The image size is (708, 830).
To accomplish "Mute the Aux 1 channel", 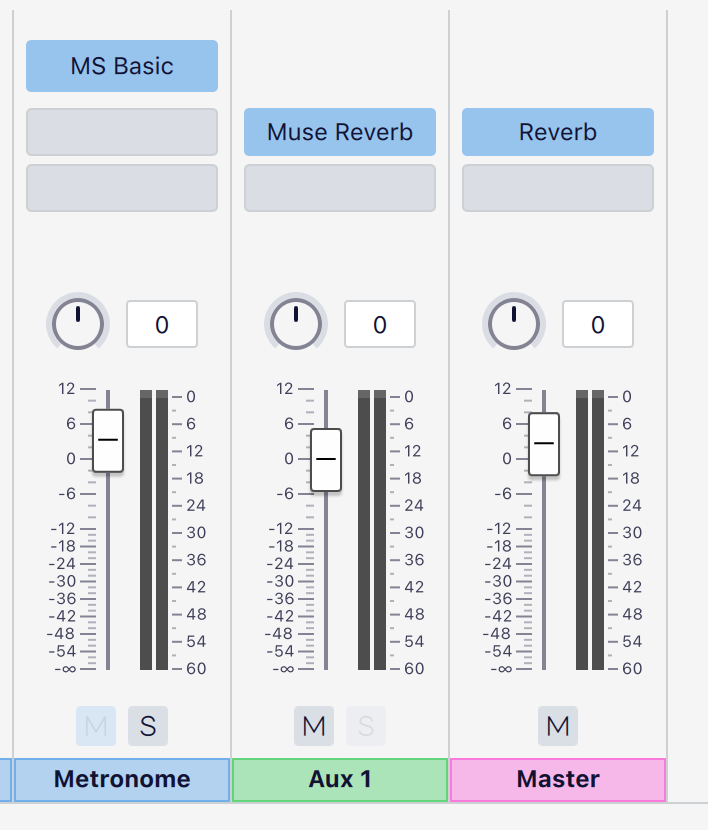I will point(313,726).
